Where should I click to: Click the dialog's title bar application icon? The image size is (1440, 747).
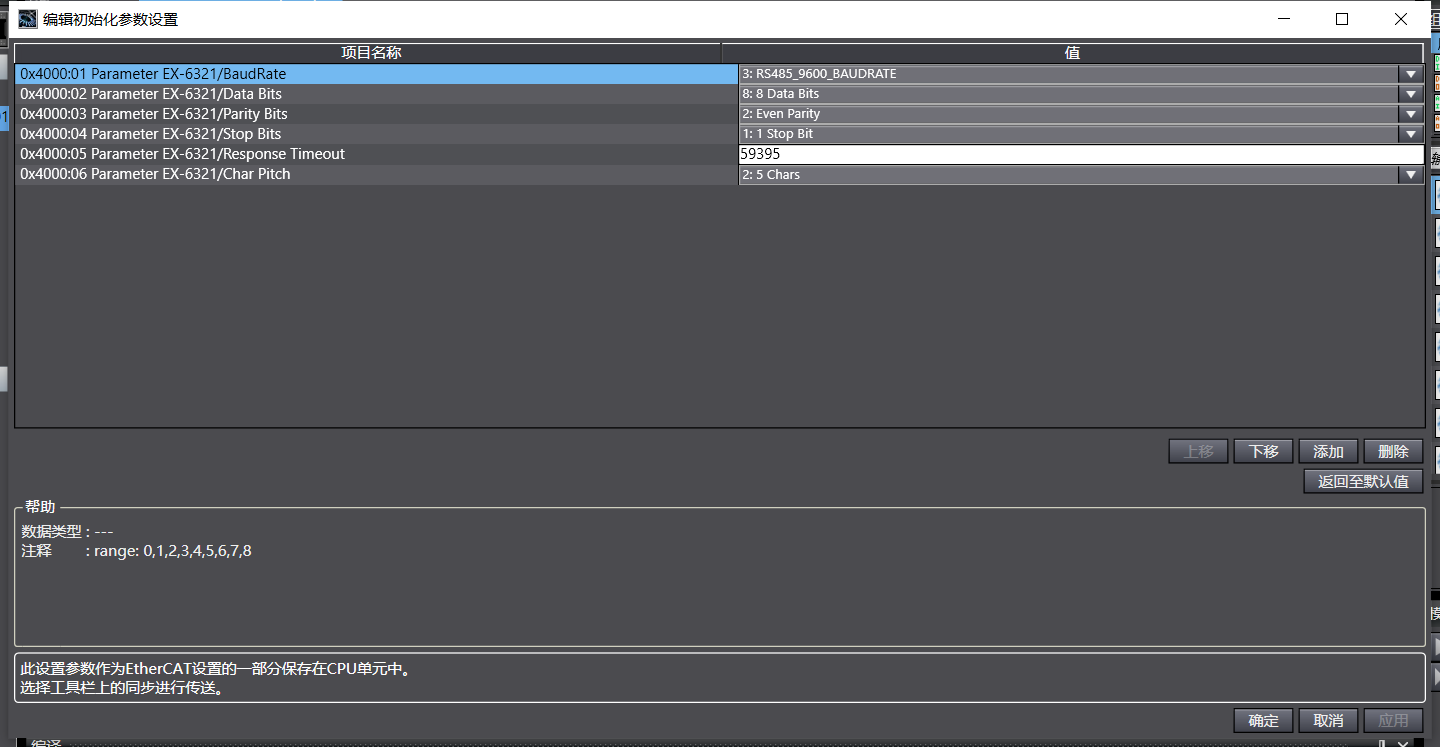point(28,19)
